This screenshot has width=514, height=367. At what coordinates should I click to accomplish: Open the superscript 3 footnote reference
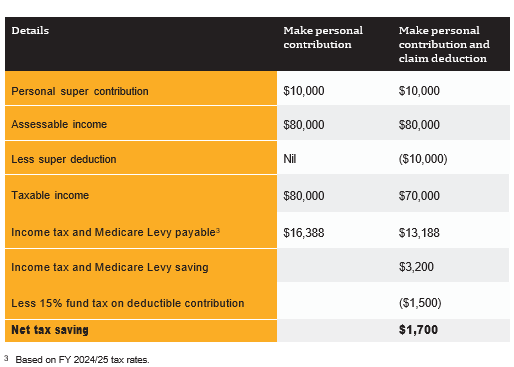(218, 230)
